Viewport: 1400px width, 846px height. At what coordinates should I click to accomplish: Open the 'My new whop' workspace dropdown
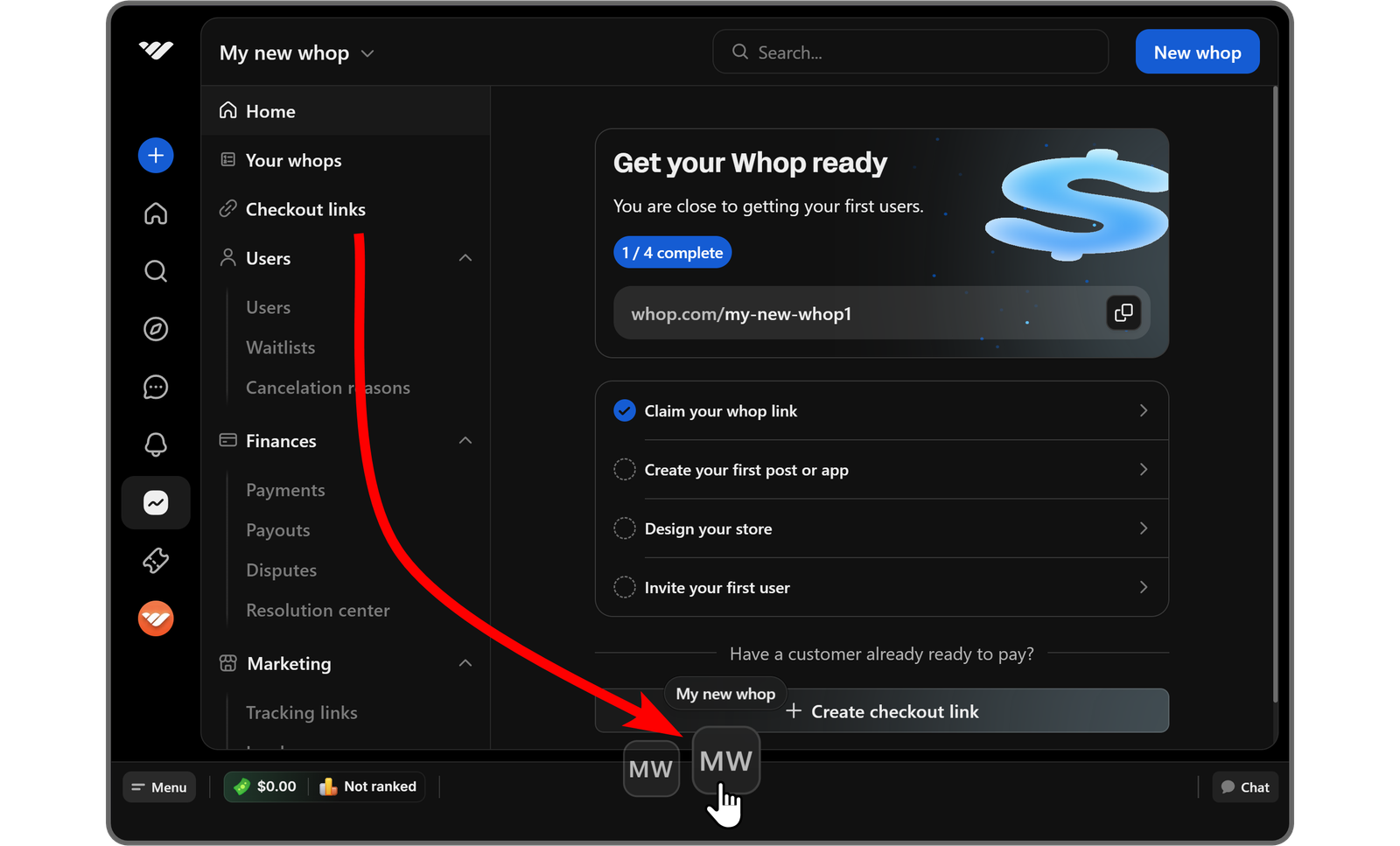coord(297,52)
